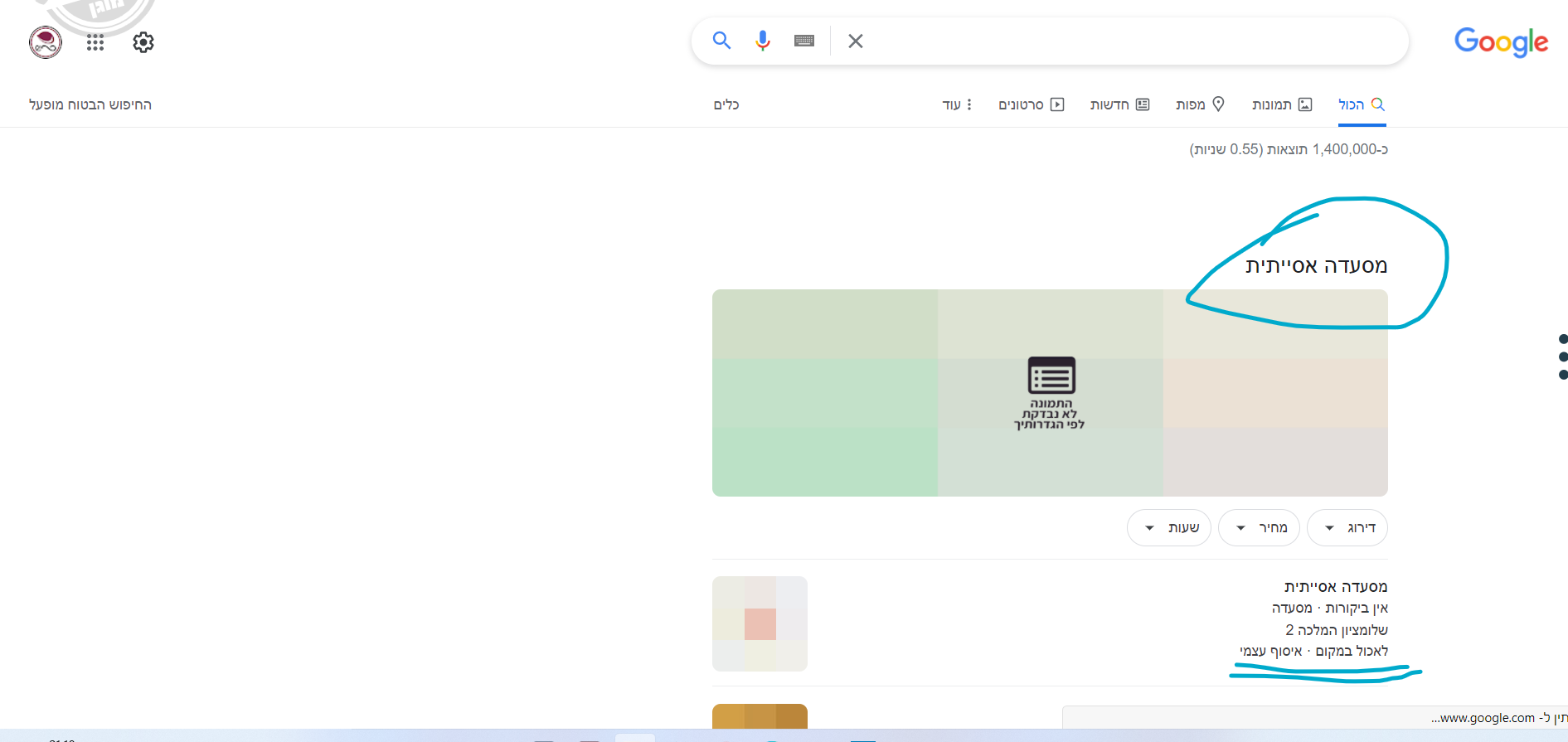Expand the שעות hours filter
The height and width of the screenshot is (742, 1568).
coord(1169,528)
